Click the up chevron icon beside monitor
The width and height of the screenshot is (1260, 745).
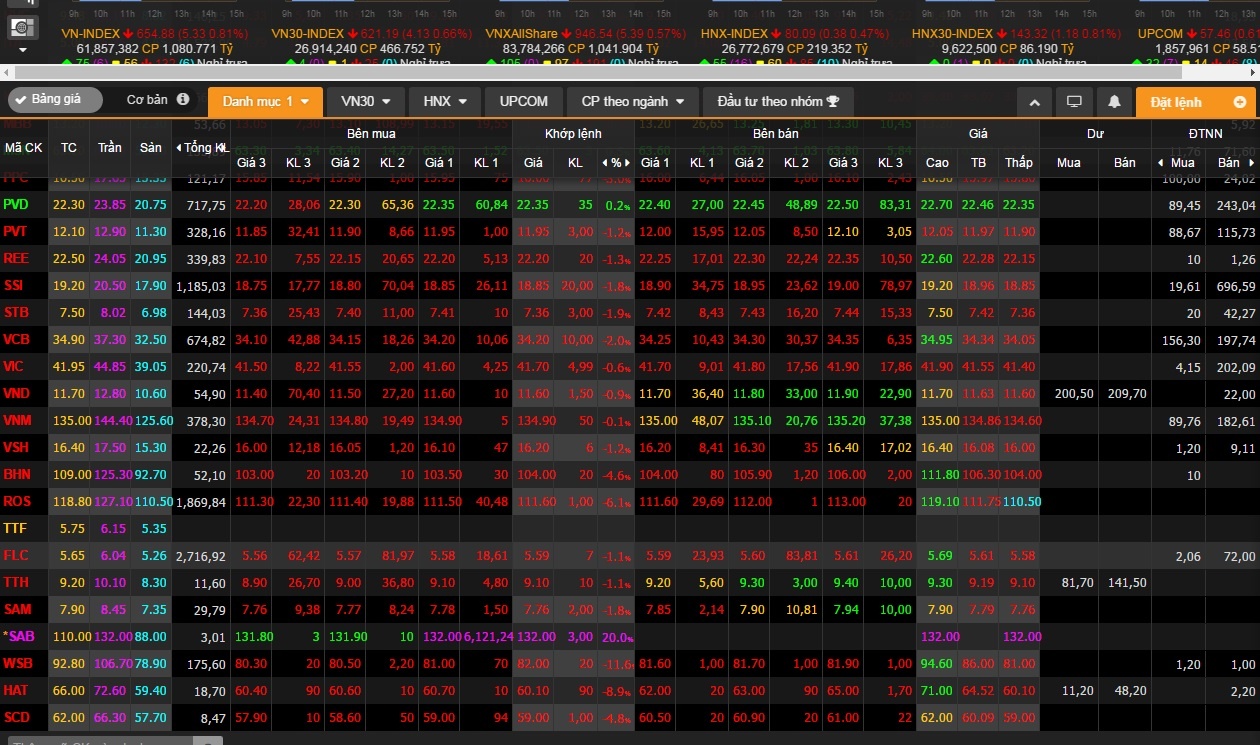tap(1035, 102)
